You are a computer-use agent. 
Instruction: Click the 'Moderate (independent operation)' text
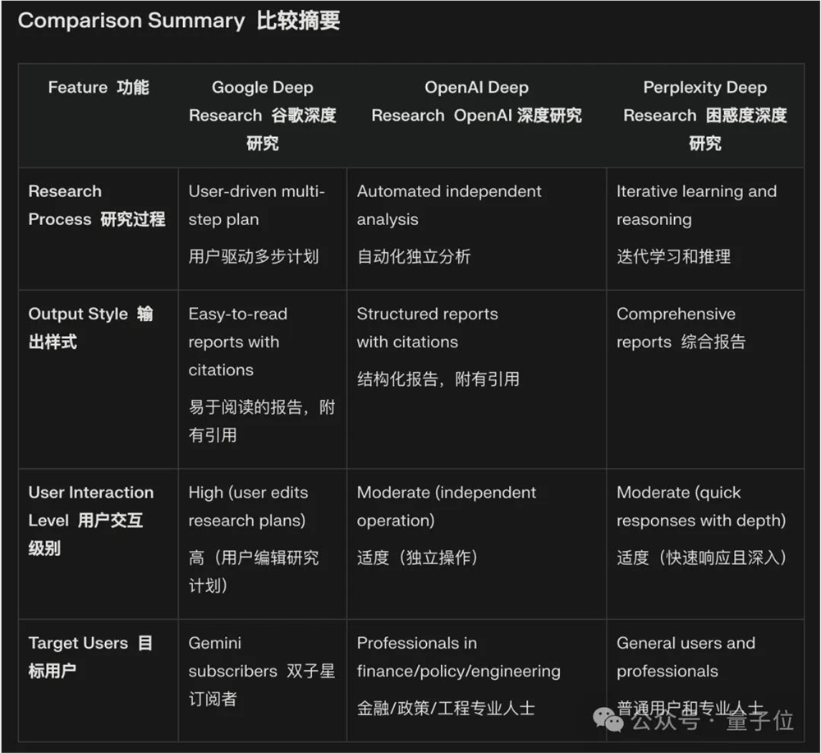tap(447, 506)
